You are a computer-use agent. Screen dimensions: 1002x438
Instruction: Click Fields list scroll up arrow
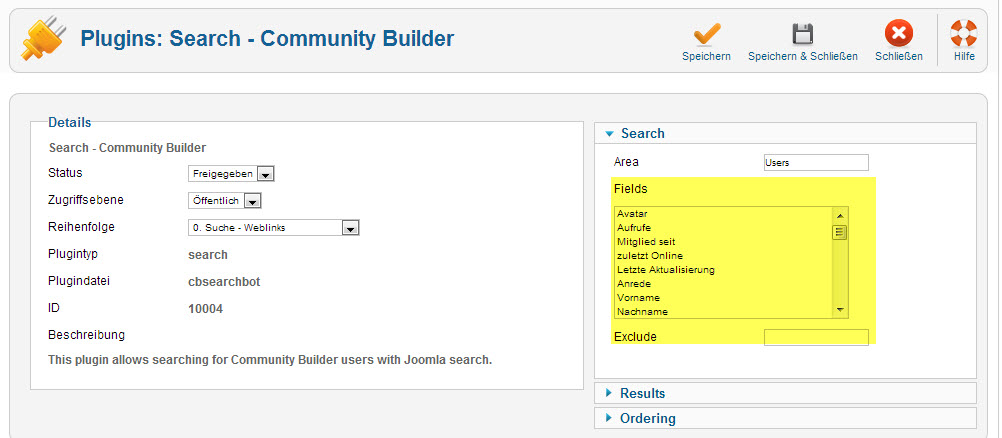click(x=840, y=214)
